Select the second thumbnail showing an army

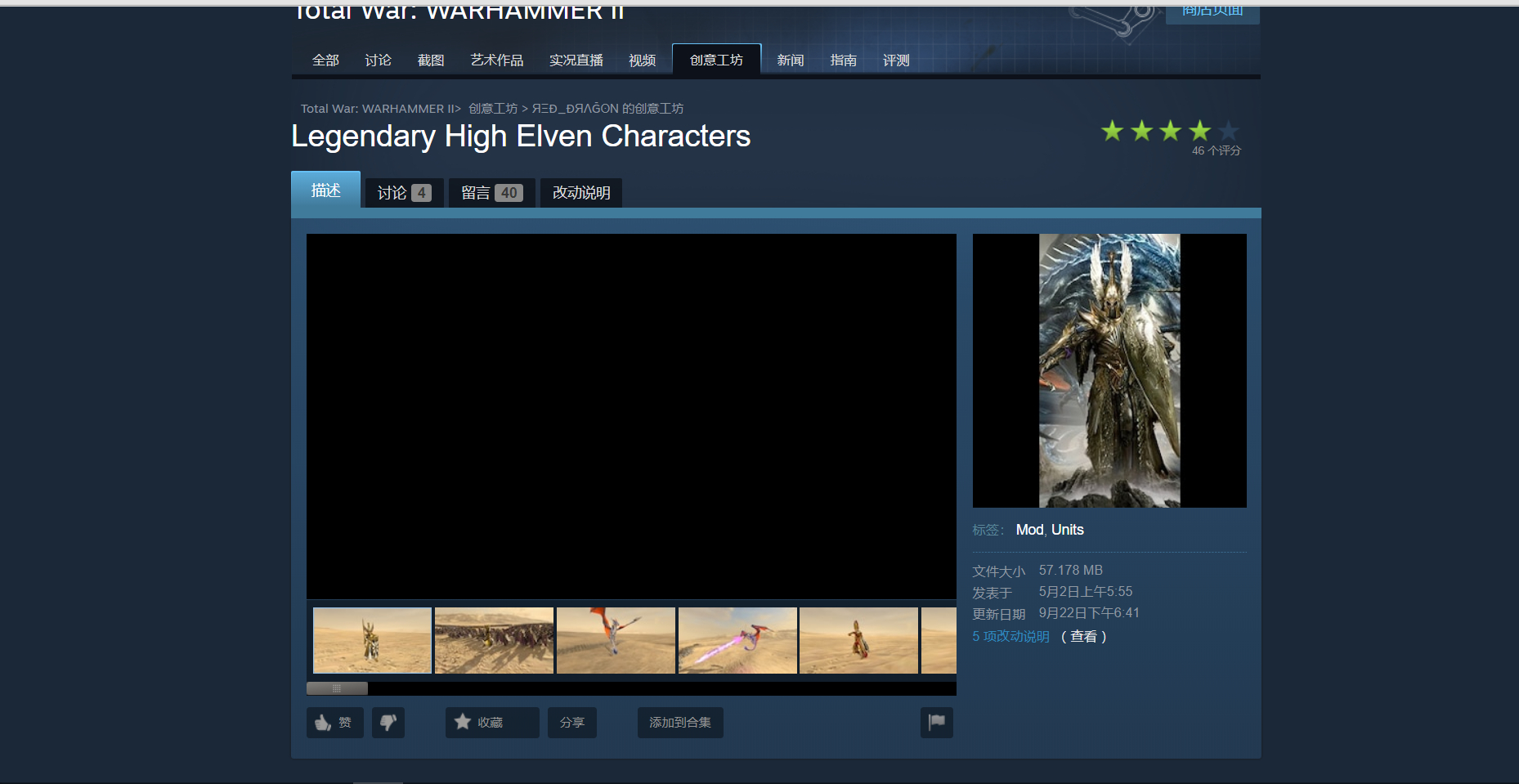[x=494, y=640]
